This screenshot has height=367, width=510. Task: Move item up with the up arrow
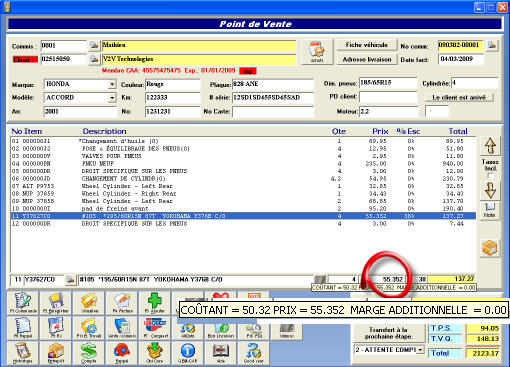click(x=490, y=146)
